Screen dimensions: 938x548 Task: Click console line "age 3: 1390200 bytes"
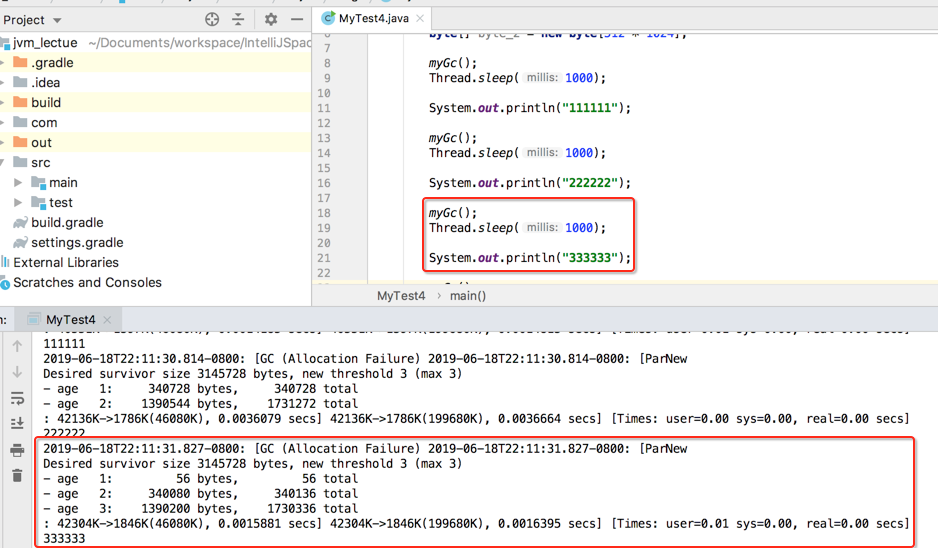pos(200,509)
